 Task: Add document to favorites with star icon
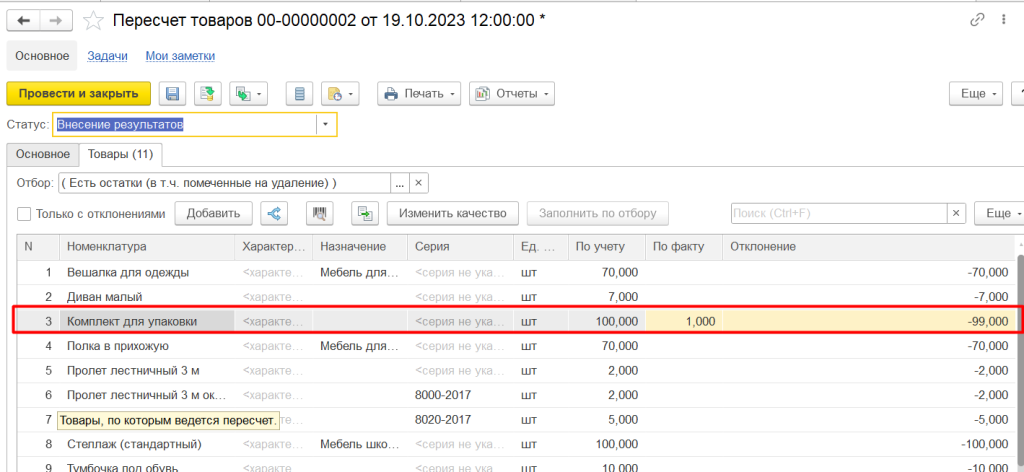tap(94, 21)
